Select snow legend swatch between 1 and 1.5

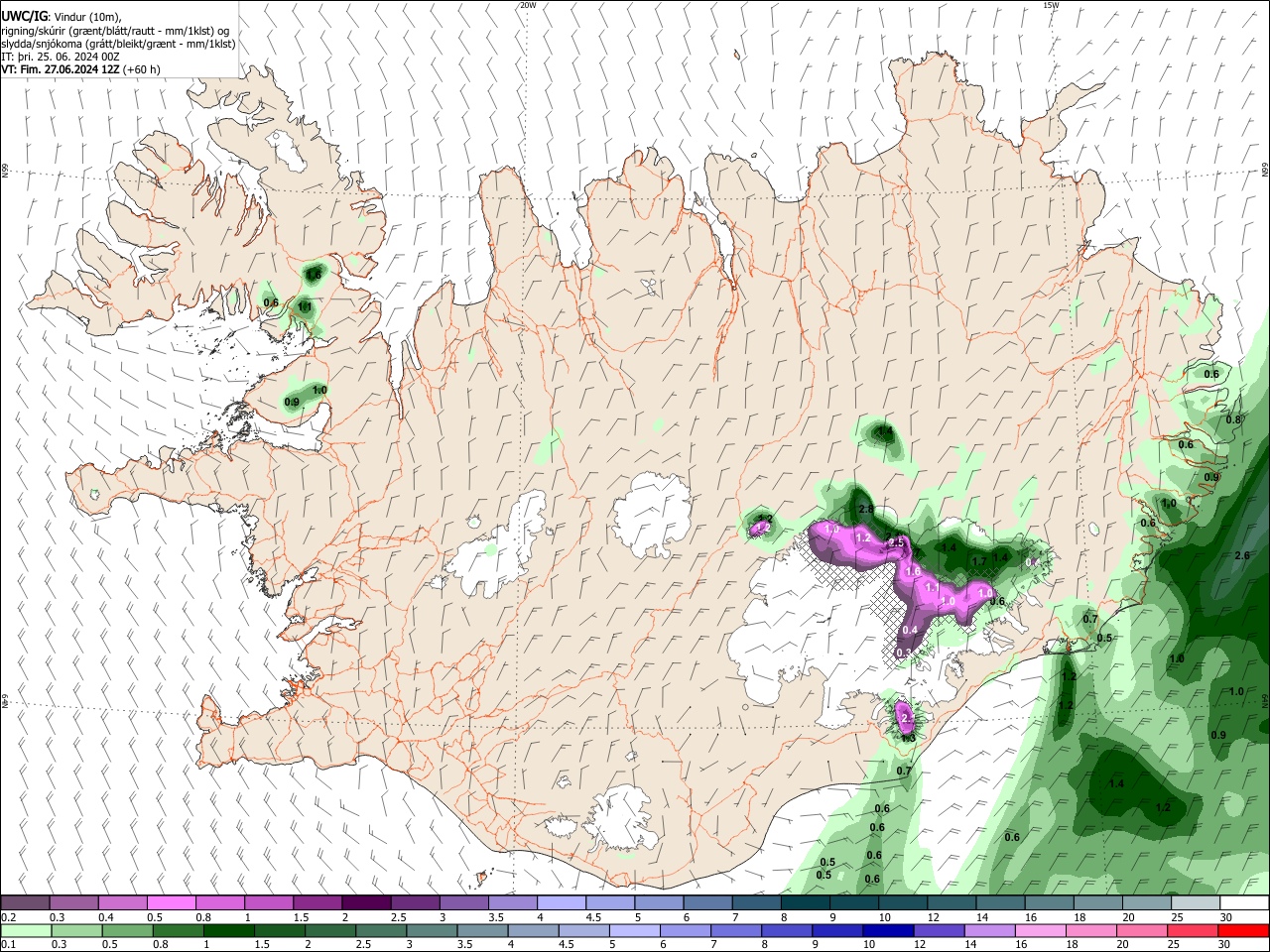269,903
